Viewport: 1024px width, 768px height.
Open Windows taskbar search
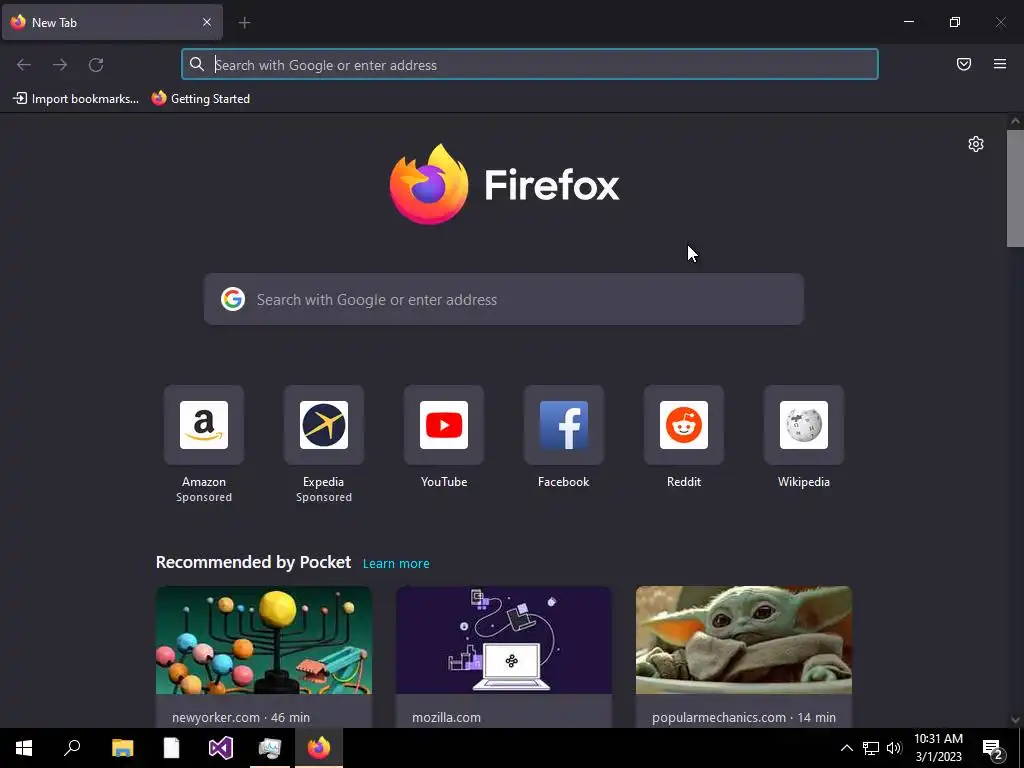(x=72, y=748)
